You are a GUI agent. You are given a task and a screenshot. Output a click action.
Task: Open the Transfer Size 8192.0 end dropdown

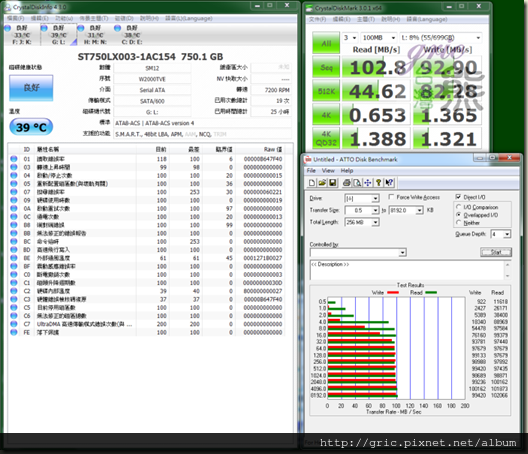point(419,210)
